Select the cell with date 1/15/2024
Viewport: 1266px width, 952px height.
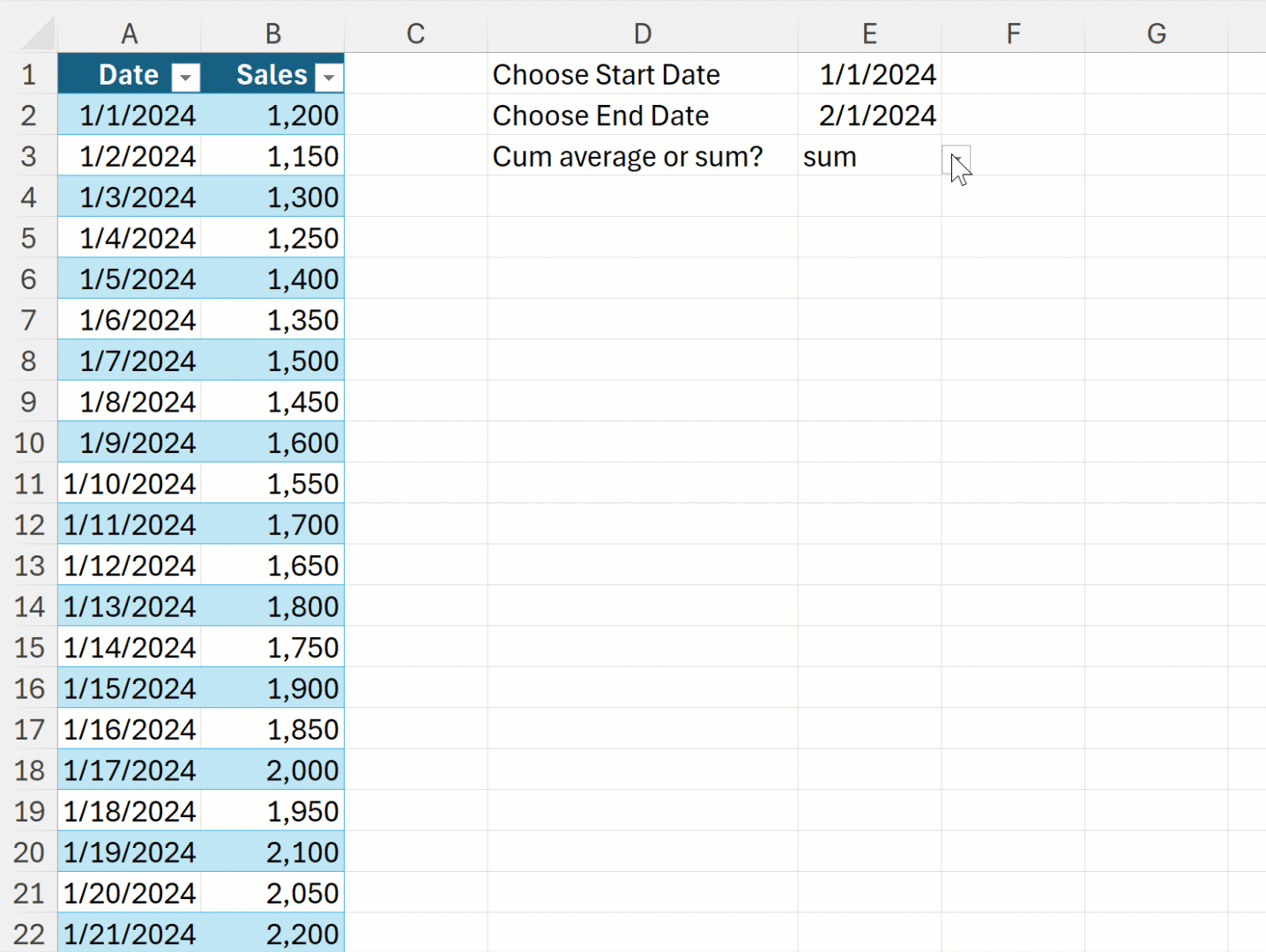coord(129,688)
